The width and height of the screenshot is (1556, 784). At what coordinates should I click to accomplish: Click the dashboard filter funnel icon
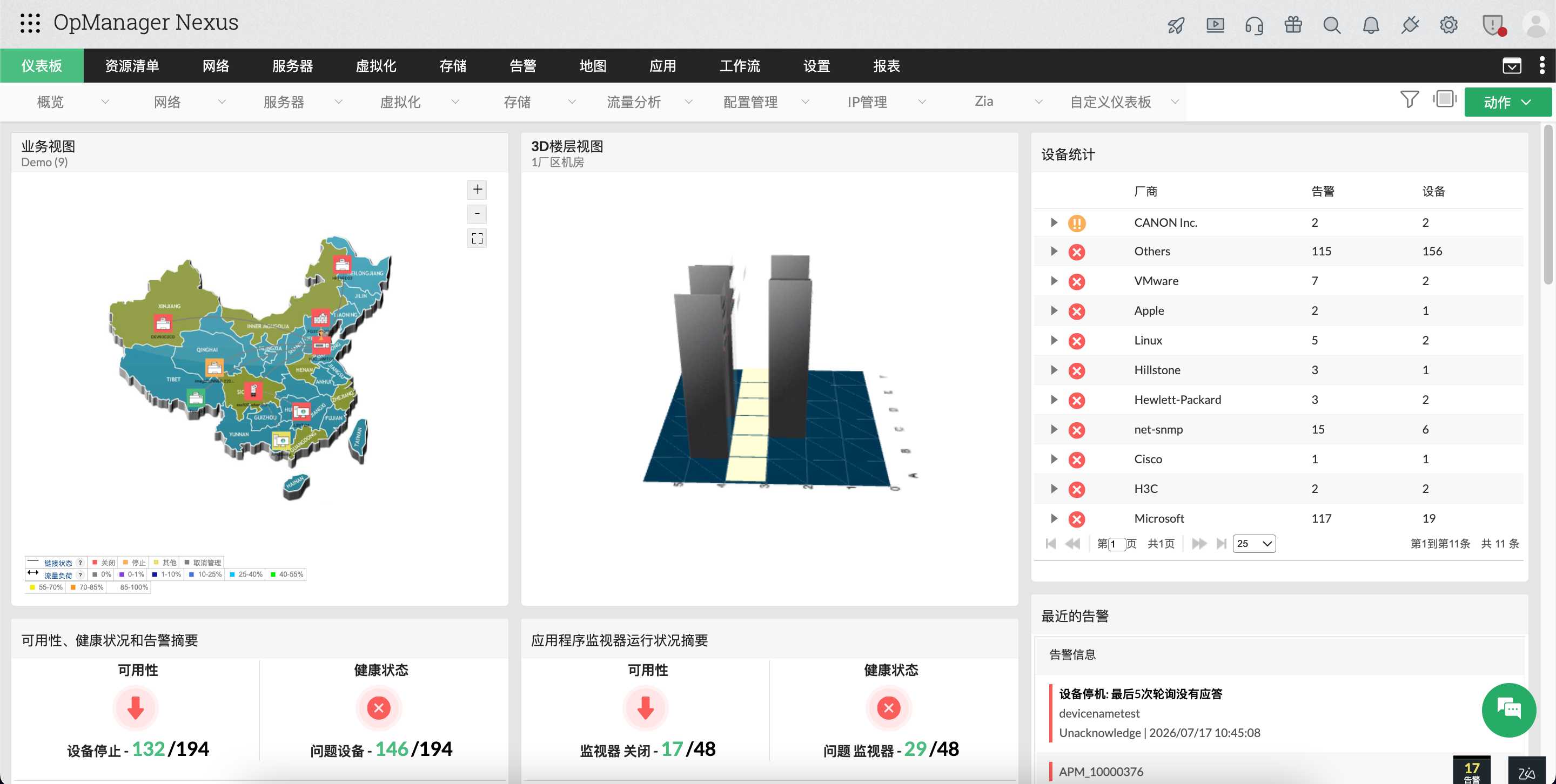coord(1409,99)
